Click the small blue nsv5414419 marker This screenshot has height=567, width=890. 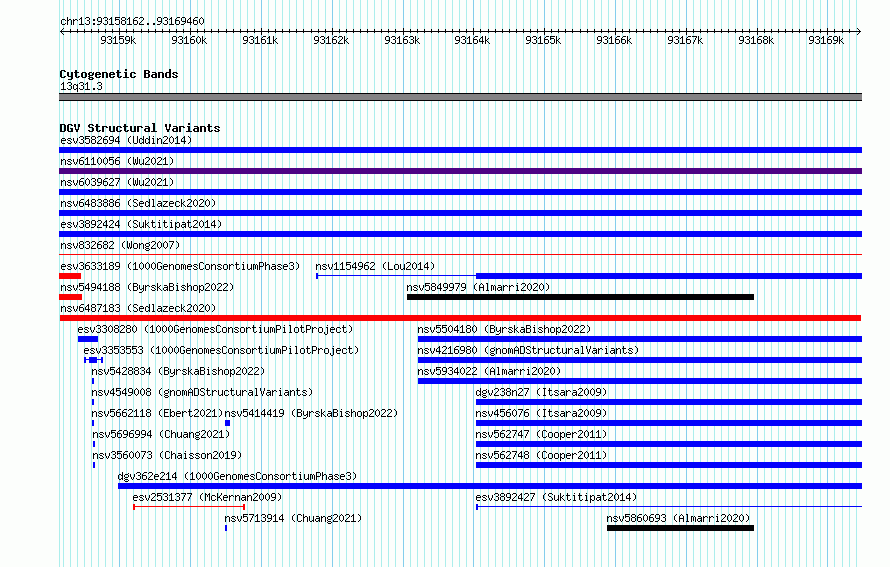tap(228, 423)
